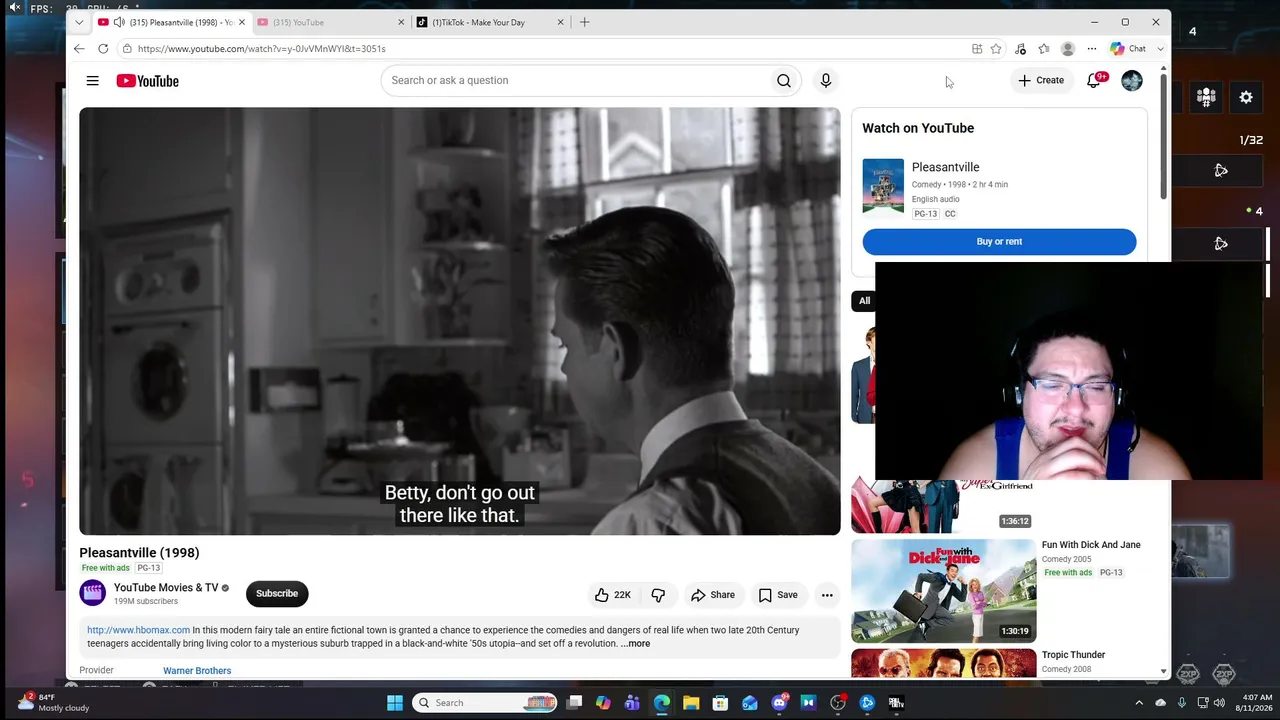The width and height of the screenshot is (1280, 720).
Task: Click Buy or rent for Pleasantville
Action: [999, 241]
